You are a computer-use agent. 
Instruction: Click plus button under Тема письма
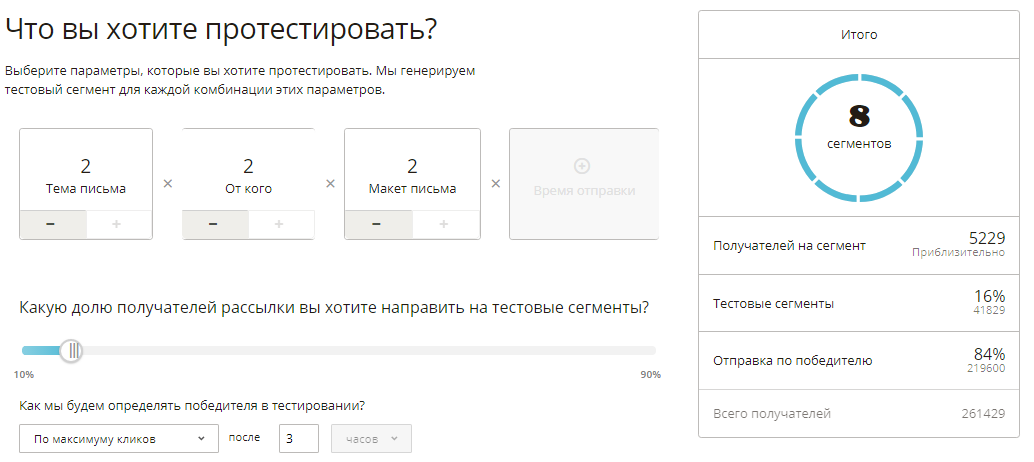click(118, 225)
